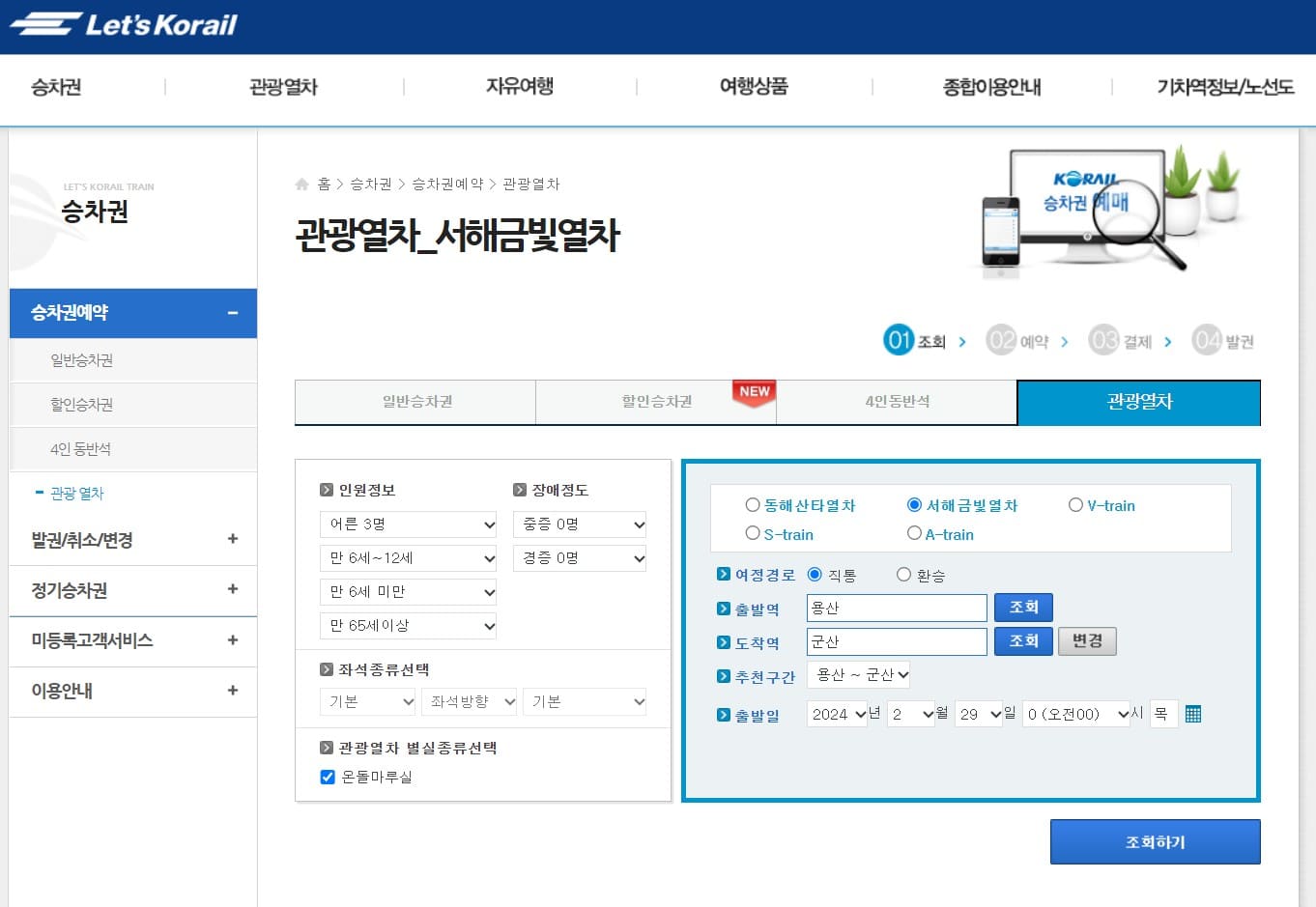Viewport: 1316px width, 907px height.
Task: Click the 03 결제 step icon
Action: [x=1104, y=340]
